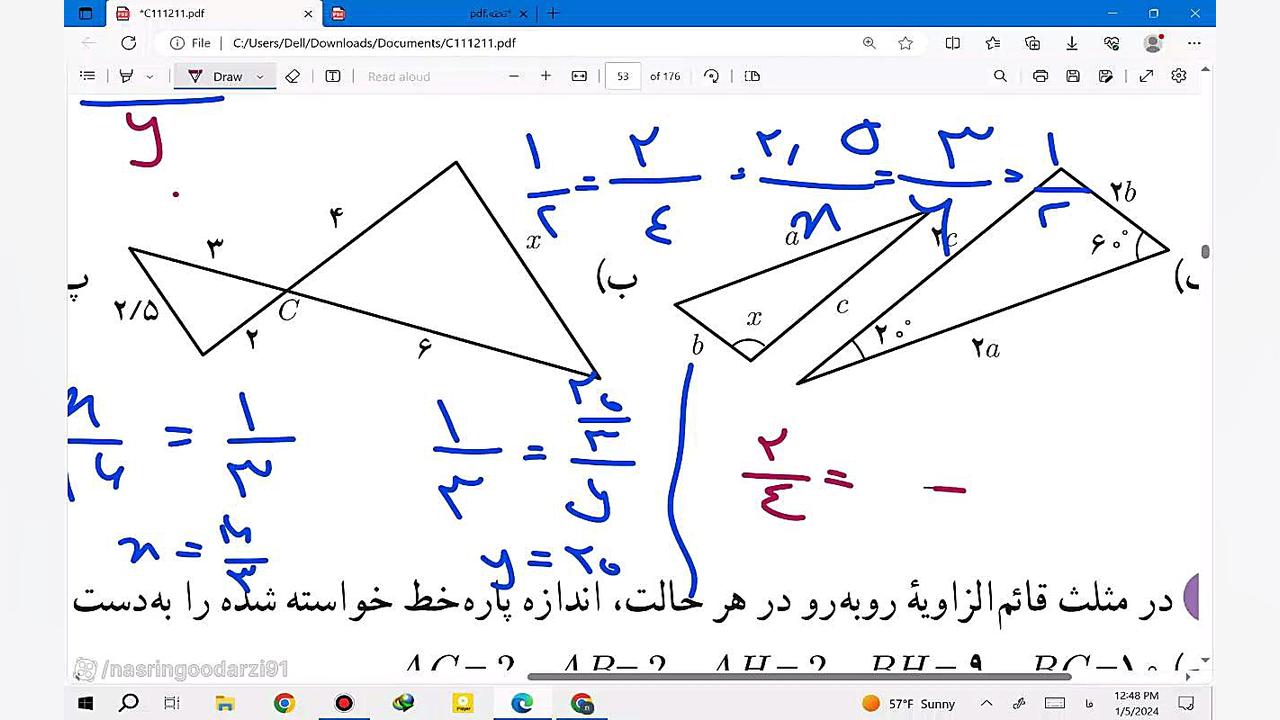Open the 57°F Sunny weather widget
The width and height of the screenshot is (1280, 720).
[909, 704]
